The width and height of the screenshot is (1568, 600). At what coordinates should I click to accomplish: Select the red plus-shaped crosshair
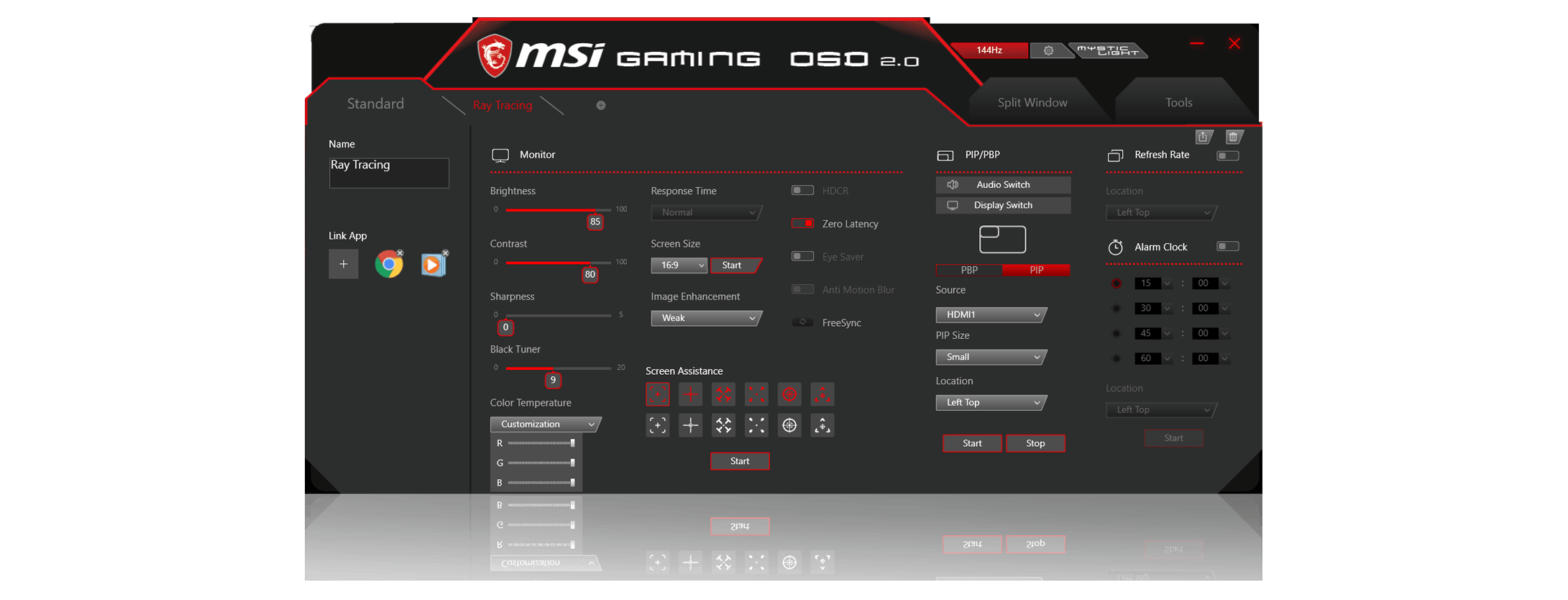690,394
